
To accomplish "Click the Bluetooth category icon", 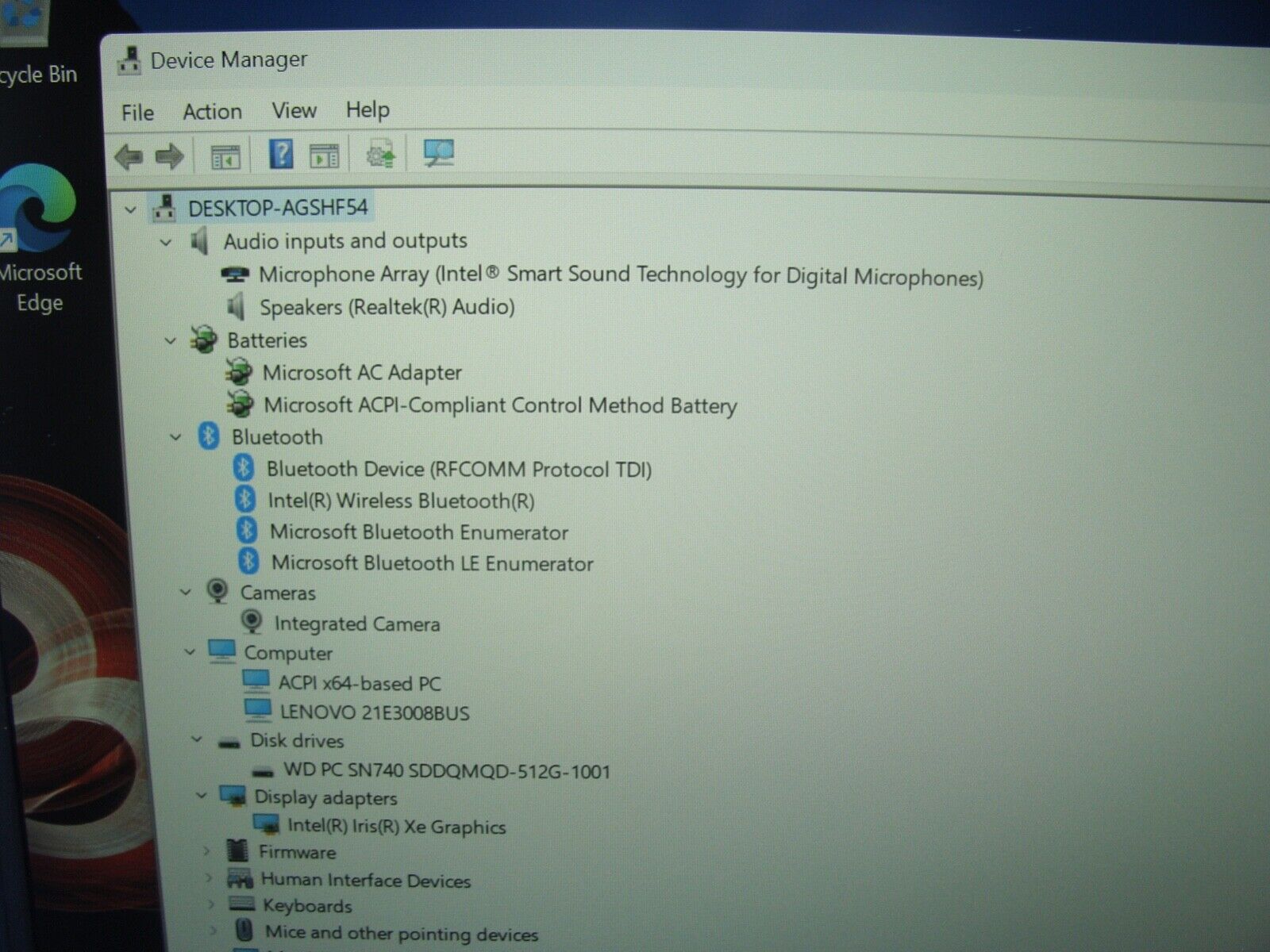I will [x=209, y=436].
